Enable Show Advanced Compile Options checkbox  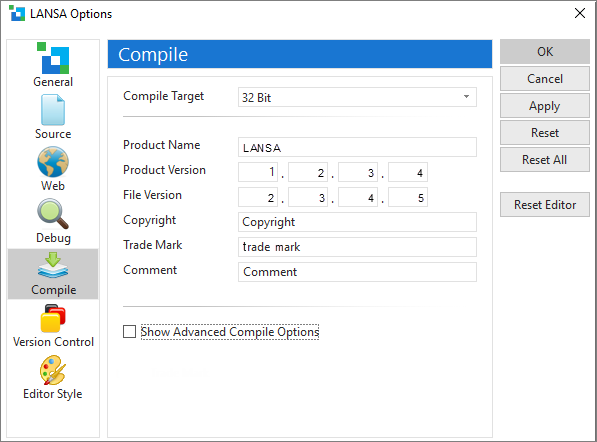129,332
